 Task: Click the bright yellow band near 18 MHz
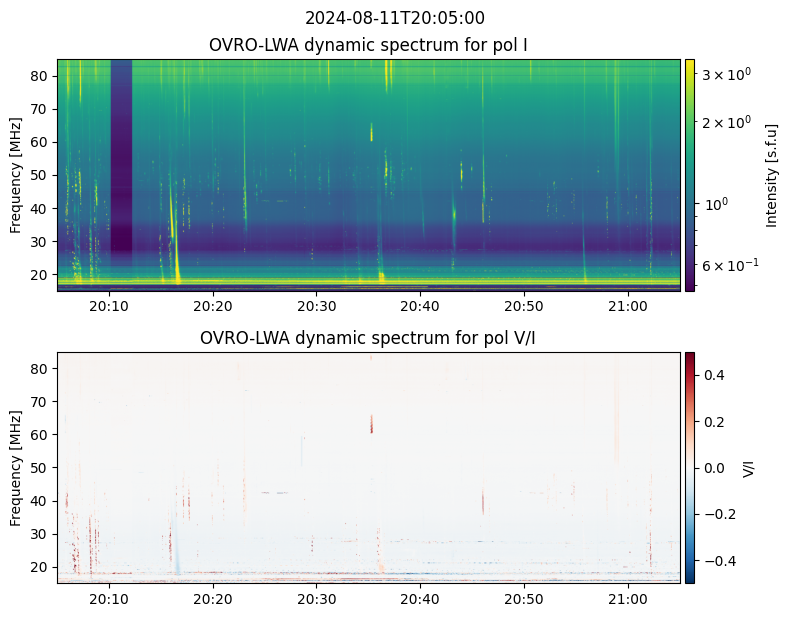369,281
